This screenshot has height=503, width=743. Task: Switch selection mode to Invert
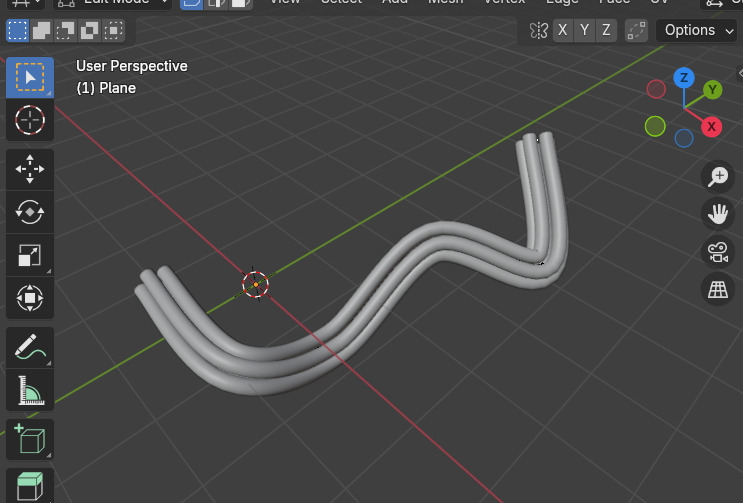89,30
